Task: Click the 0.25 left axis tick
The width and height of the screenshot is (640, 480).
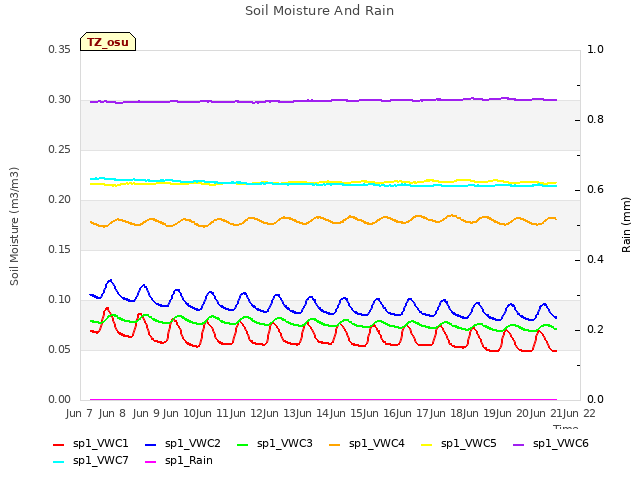Action: click(x=60, y=150)
